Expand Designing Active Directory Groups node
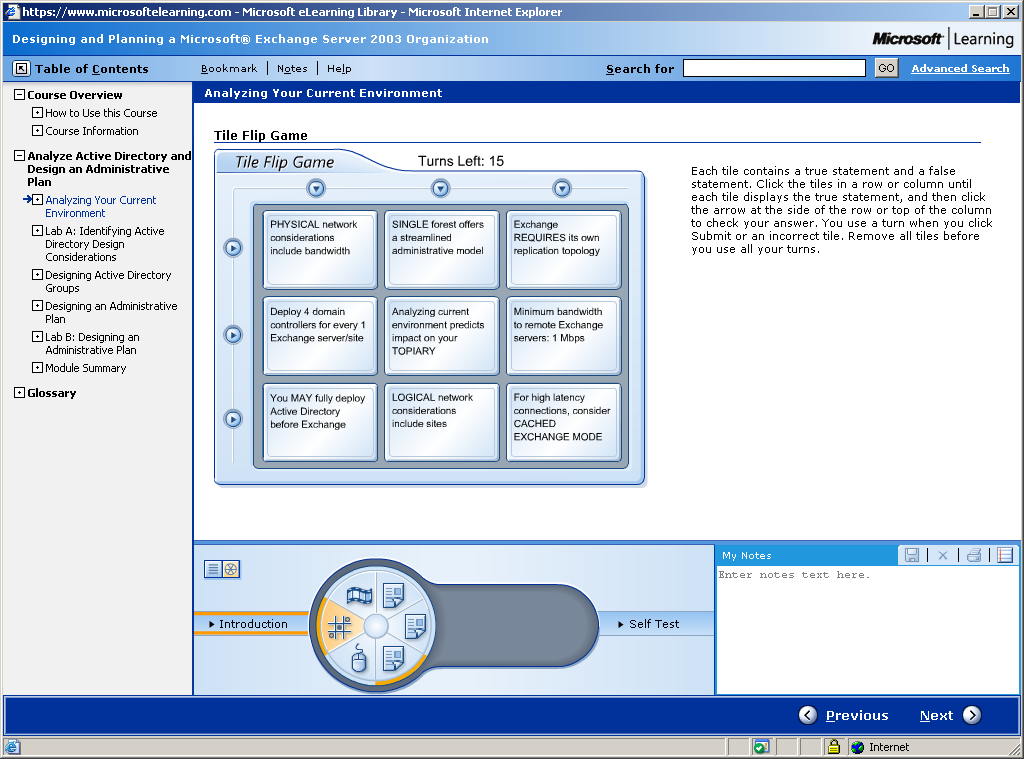Screen dimensions: 1024x759 click(x=37, y=275)
